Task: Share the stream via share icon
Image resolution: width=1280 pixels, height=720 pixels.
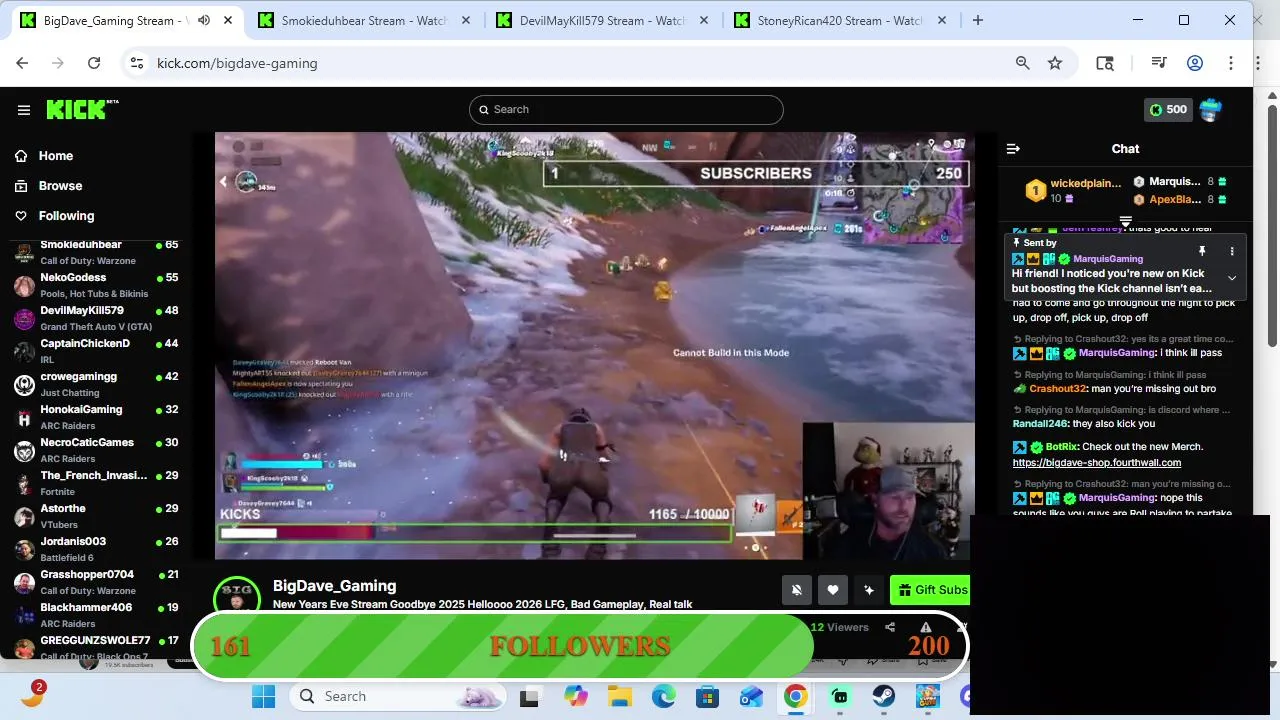Action: [x=890, y=627]
